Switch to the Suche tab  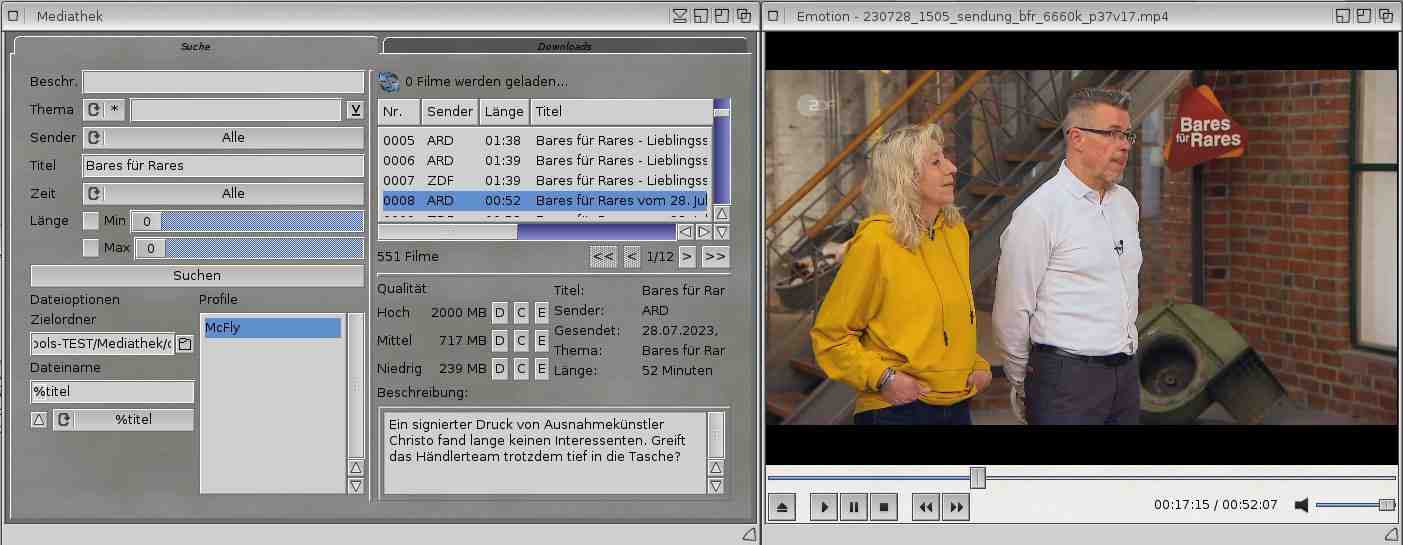(x=195, y=46)
